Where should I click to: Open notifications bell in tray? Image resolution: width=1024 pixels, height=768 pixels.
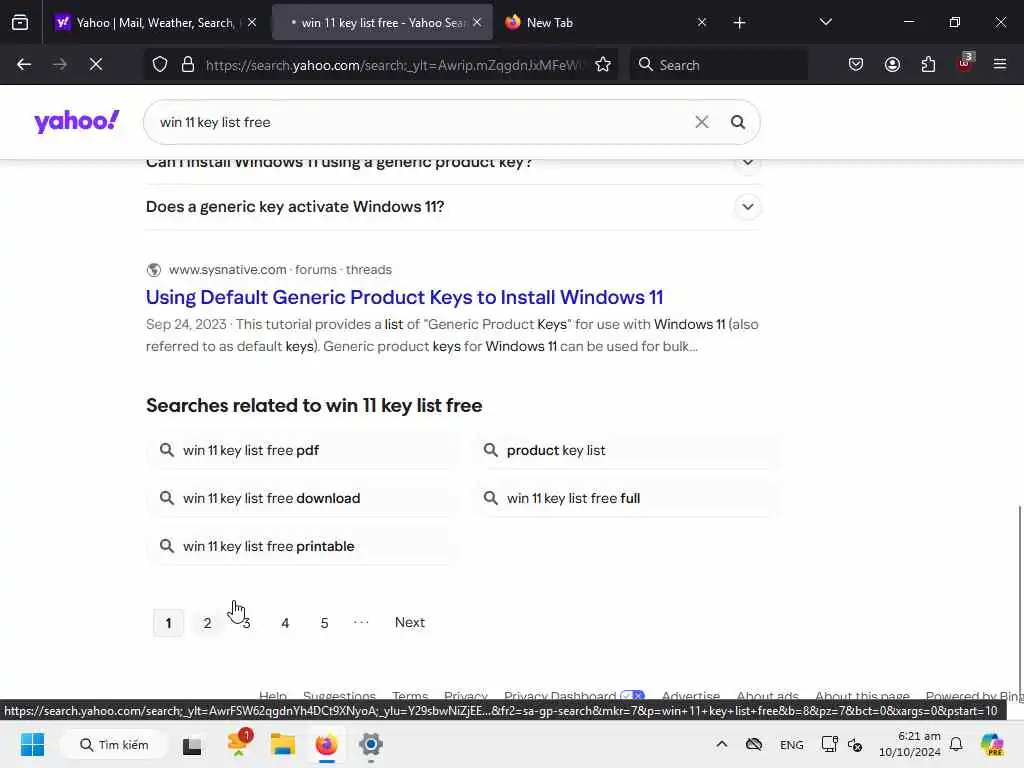[x=956, y=744]
